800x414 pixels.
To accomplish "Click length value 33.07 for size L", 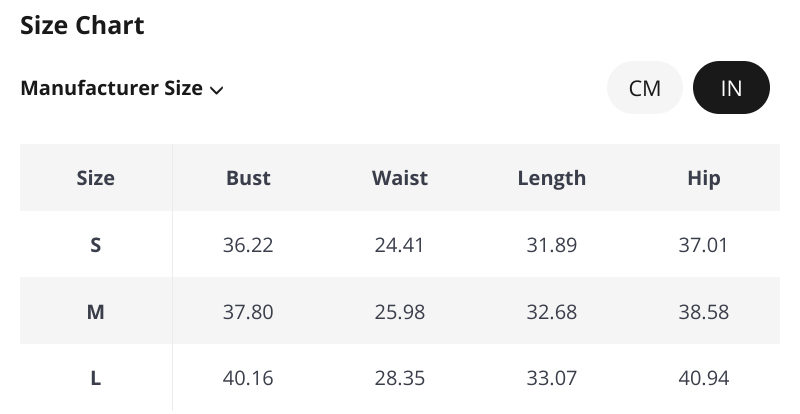I will 552,379.
